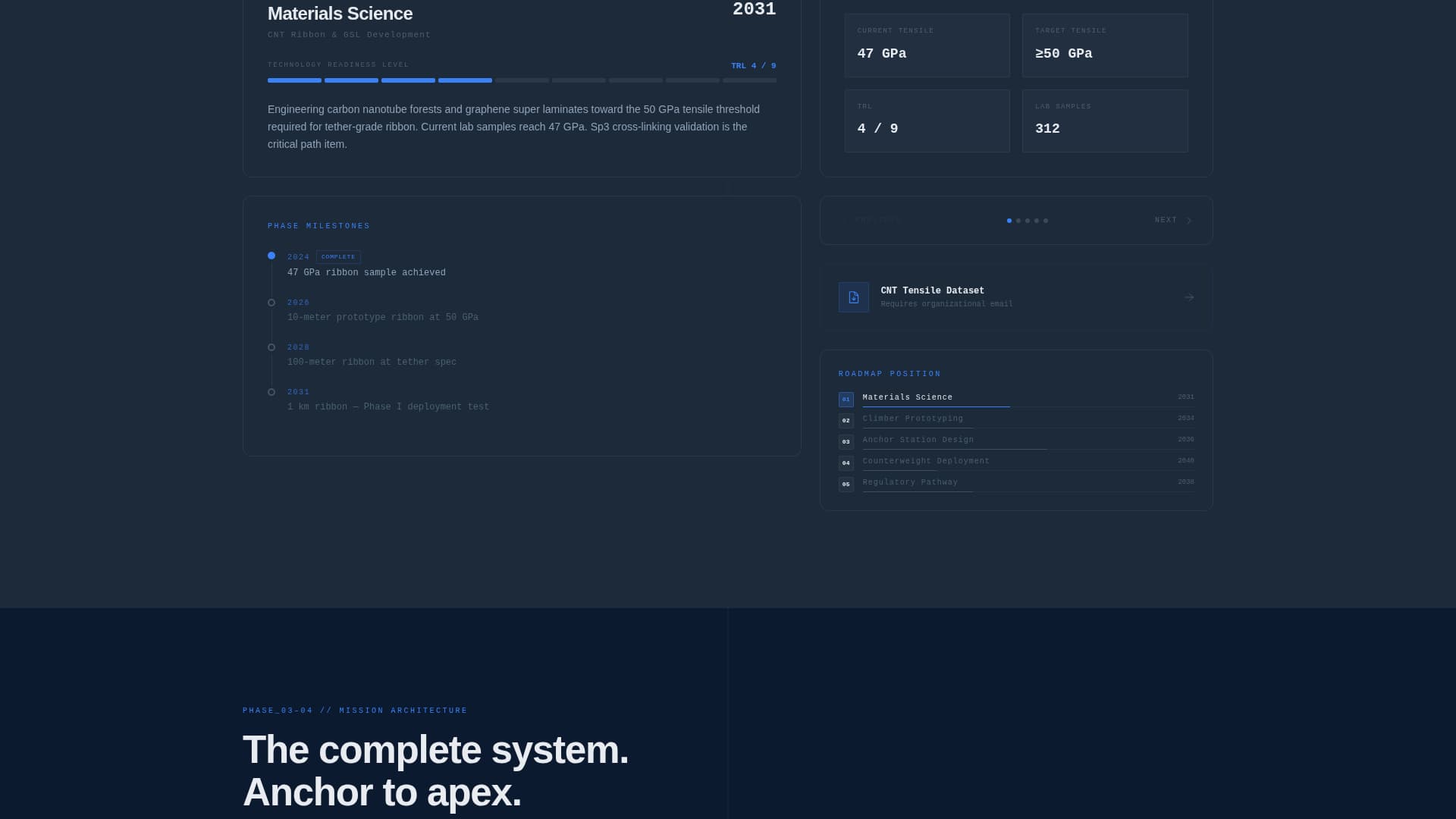Click the chevron next to NEXT
The image size is (1456, 819).
(x=1188, y=221)
